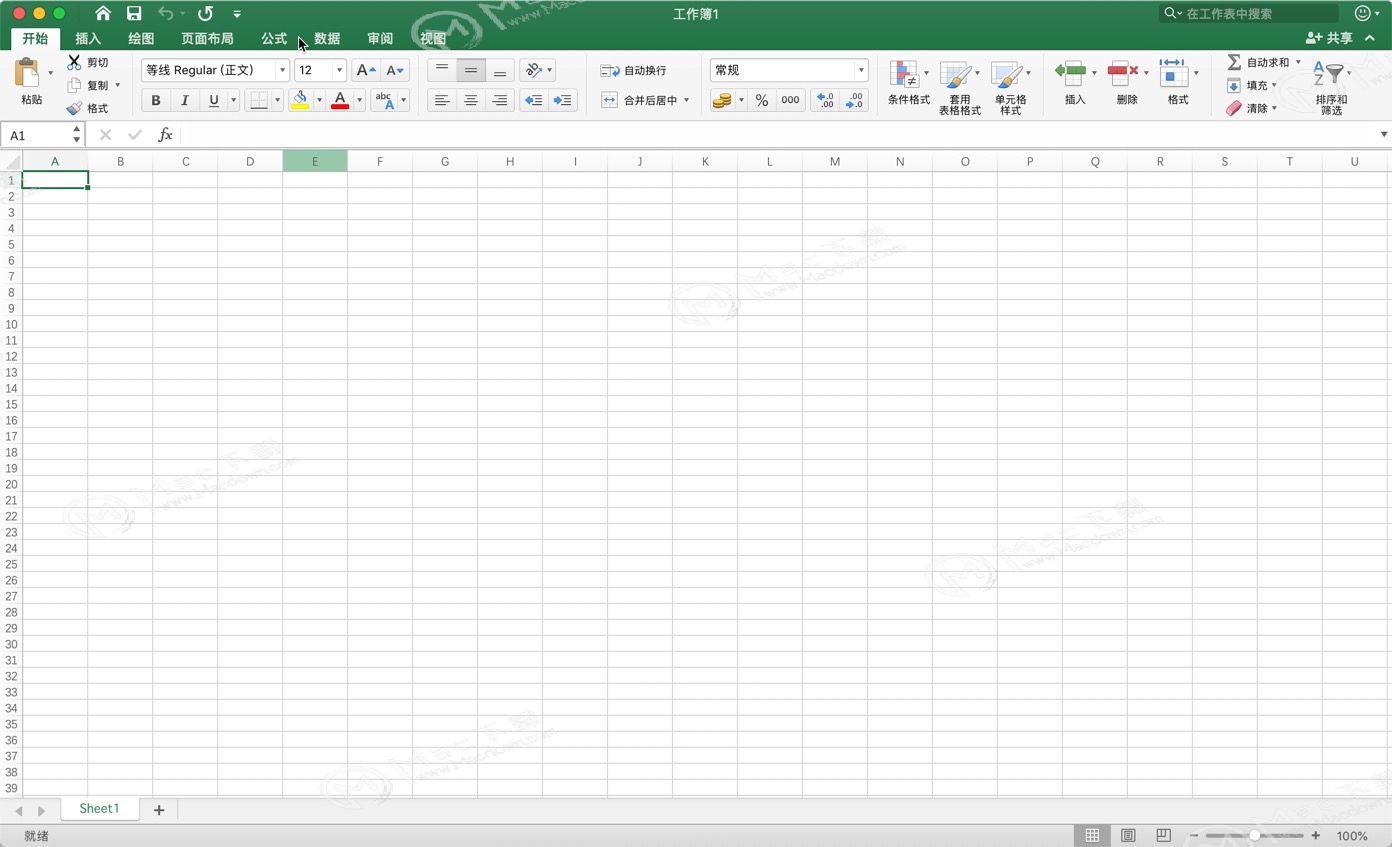Click the search in sheet field
Image resolution: width=1392 pixels, height=847 pixels.
pyautogui.click(x=1250, y=13)
